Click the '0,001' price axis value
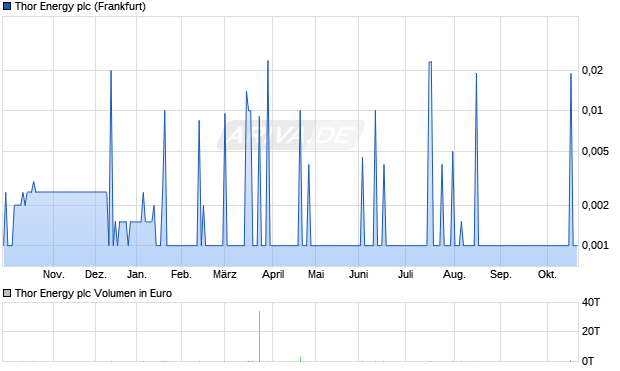The image size is (620, 371). [x=595, y=246]
